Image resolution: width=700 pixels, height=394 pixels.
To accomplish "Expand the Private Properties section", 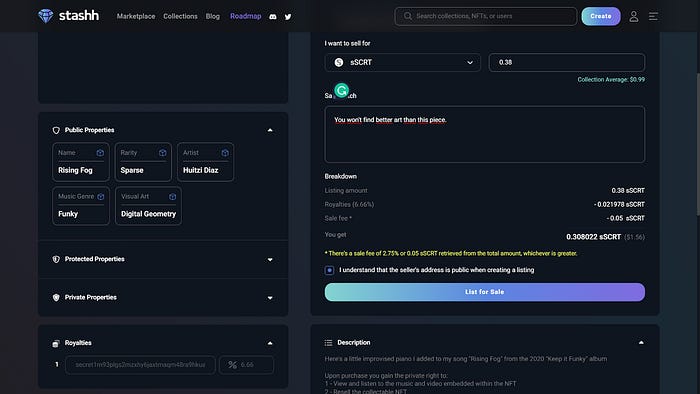I will (x=270, y=298).
